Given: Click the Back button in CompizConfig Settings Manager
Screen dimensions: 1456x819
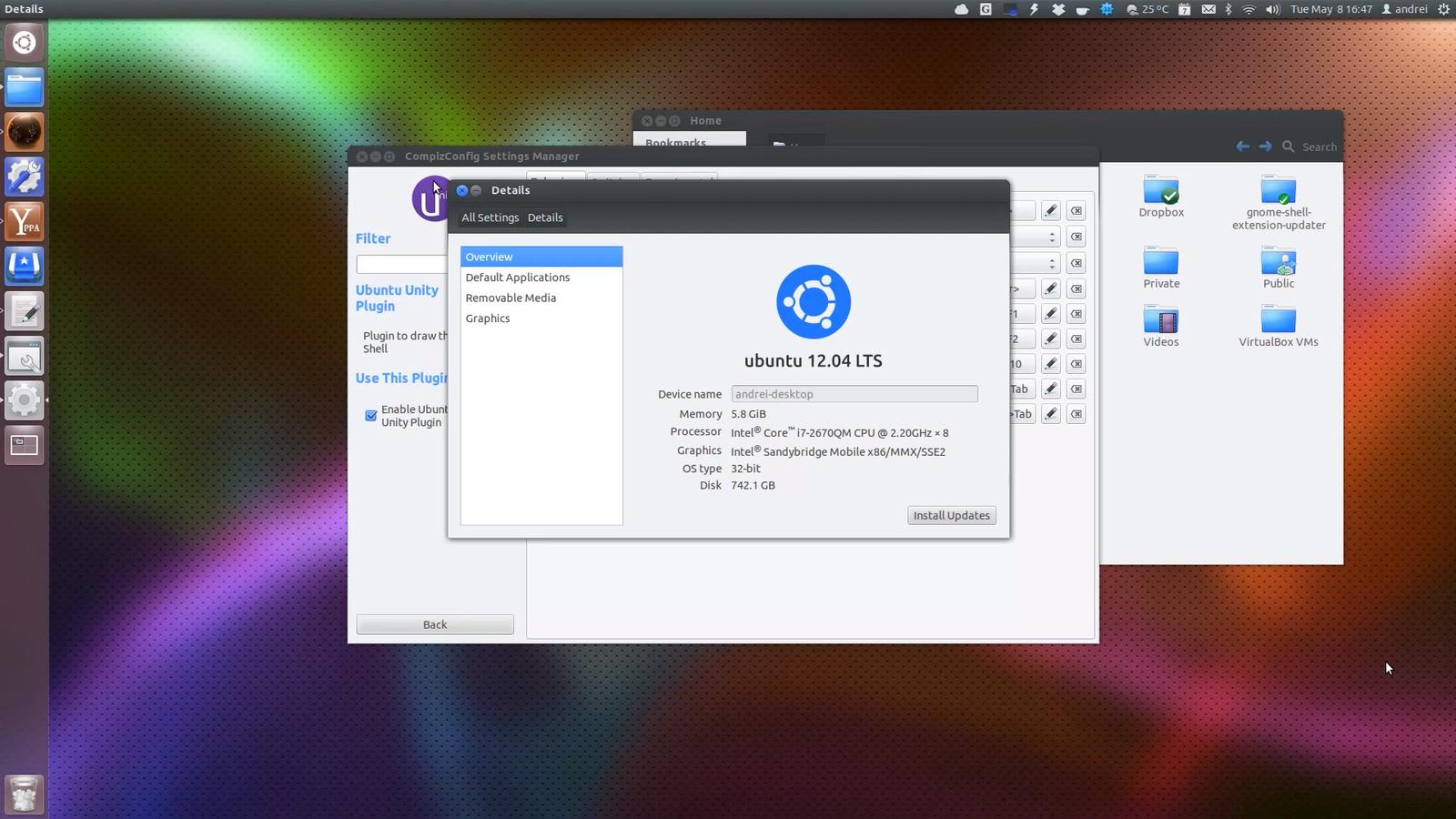Looking at the screenshot, I should [434, 624].
